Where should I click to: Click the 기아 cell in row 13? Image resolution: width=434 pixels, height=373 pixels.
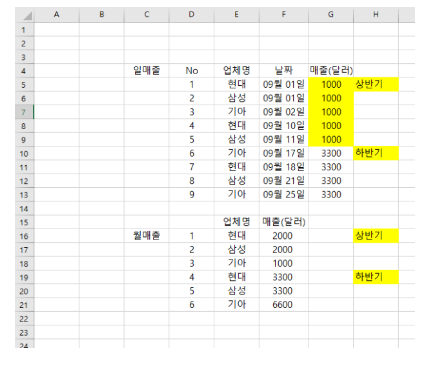pos(237,195)
